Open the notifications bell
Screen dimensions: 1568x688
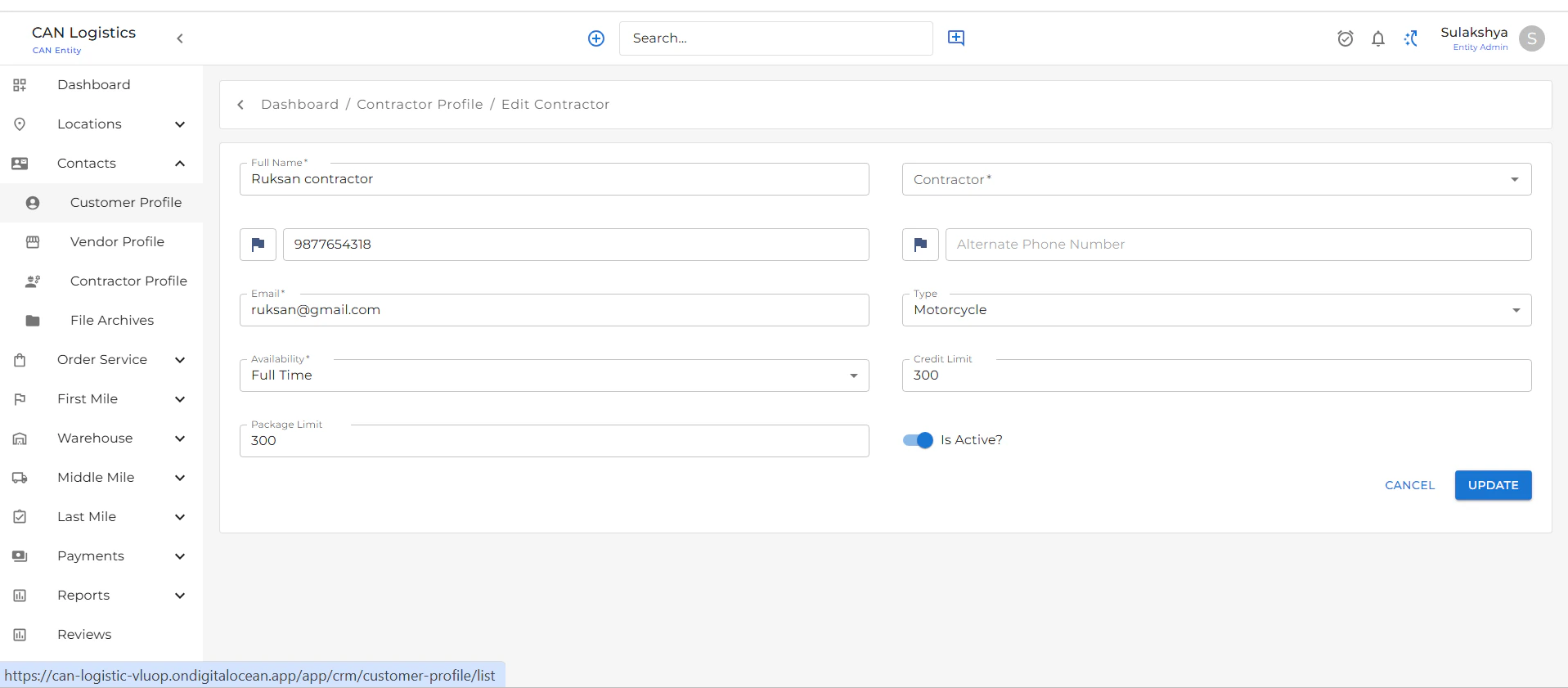point(1378,38)
